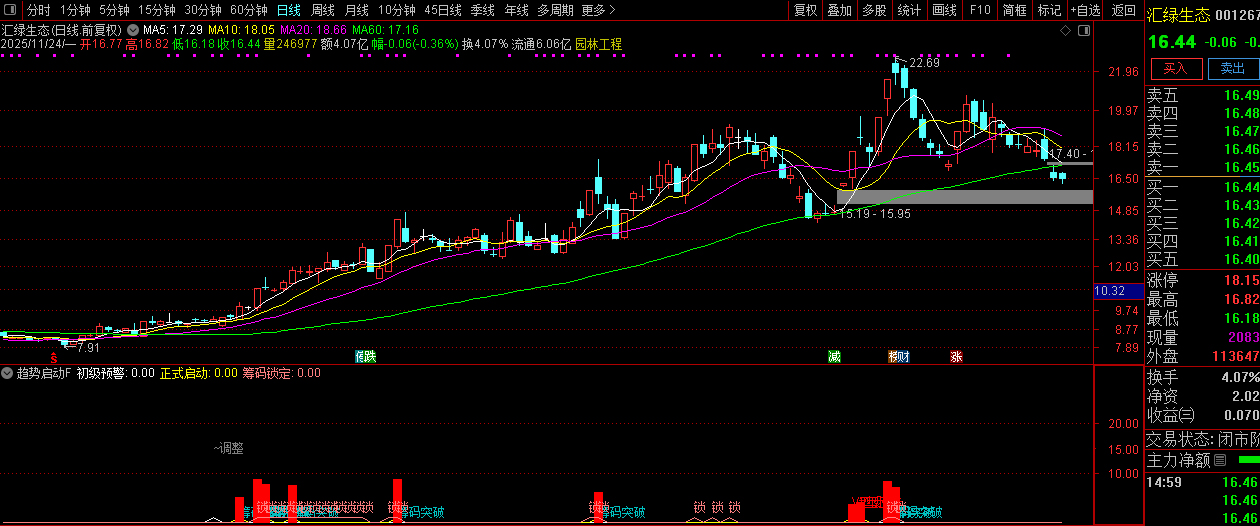
Task: Switch to the 年线 chart
Action: click(x=516, y=10)
